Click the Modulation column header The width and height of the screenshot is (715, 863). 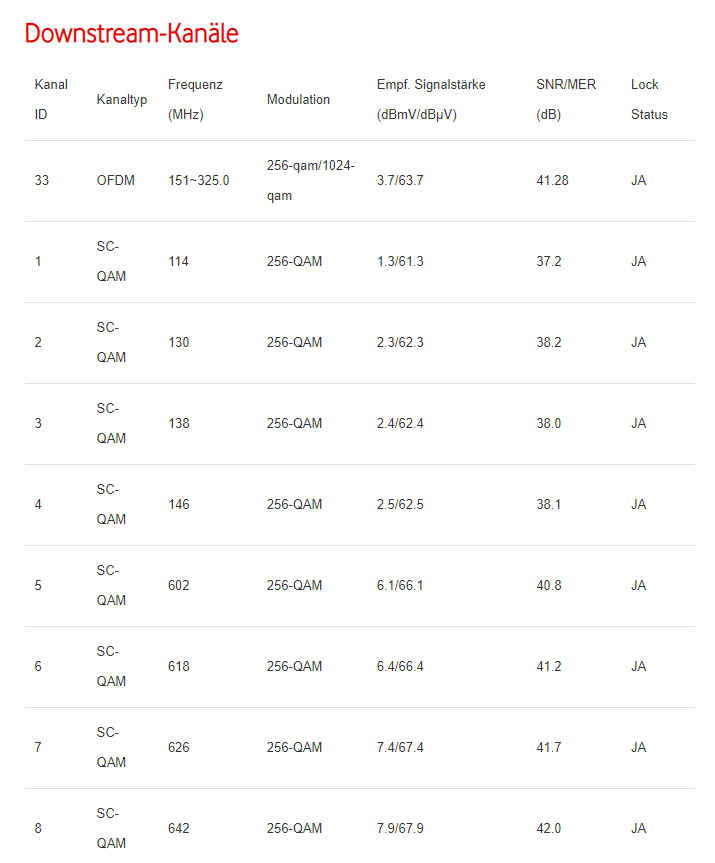tap(298, 100)
